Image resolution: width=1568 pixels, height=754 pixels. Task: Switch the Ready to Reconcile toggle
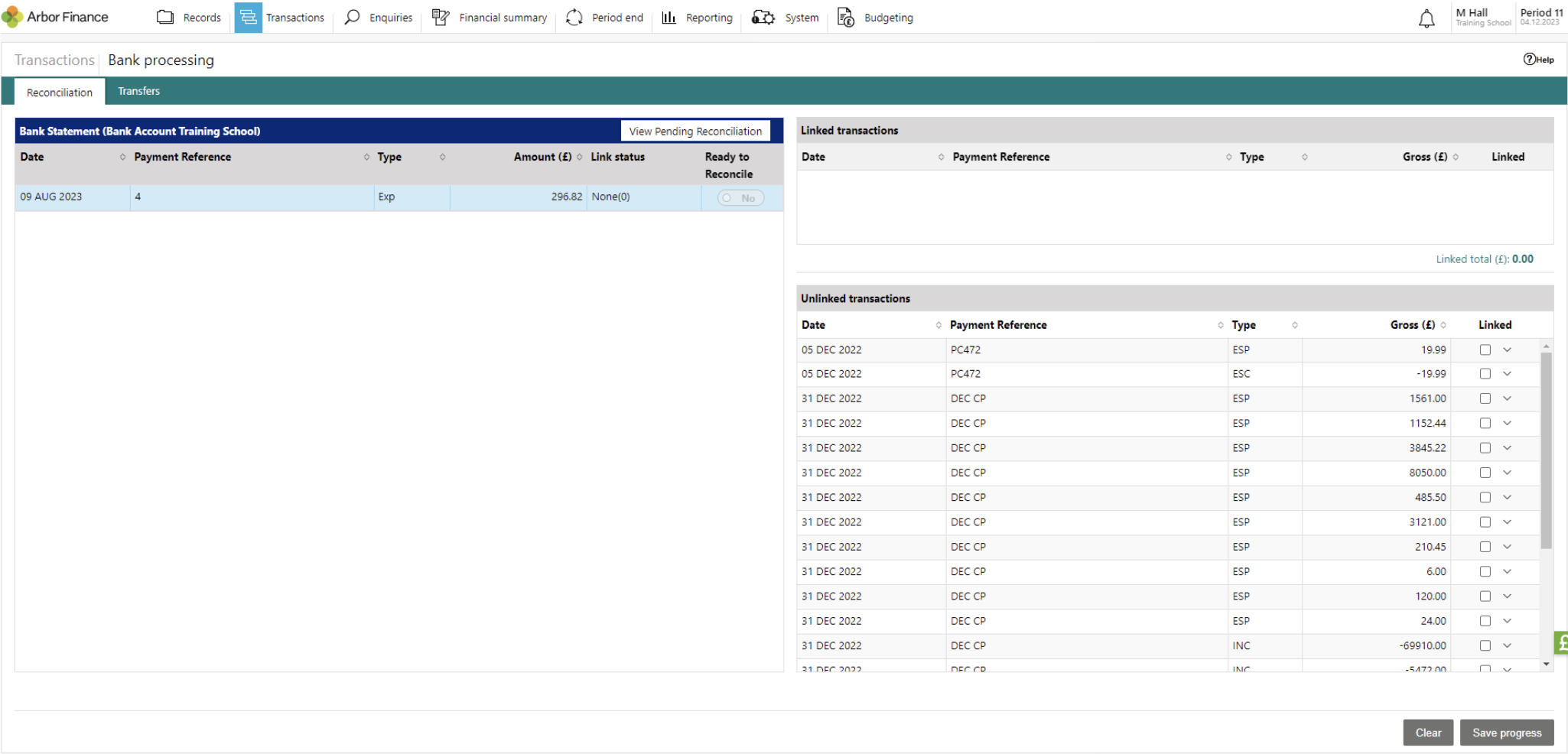coord(740,197)
